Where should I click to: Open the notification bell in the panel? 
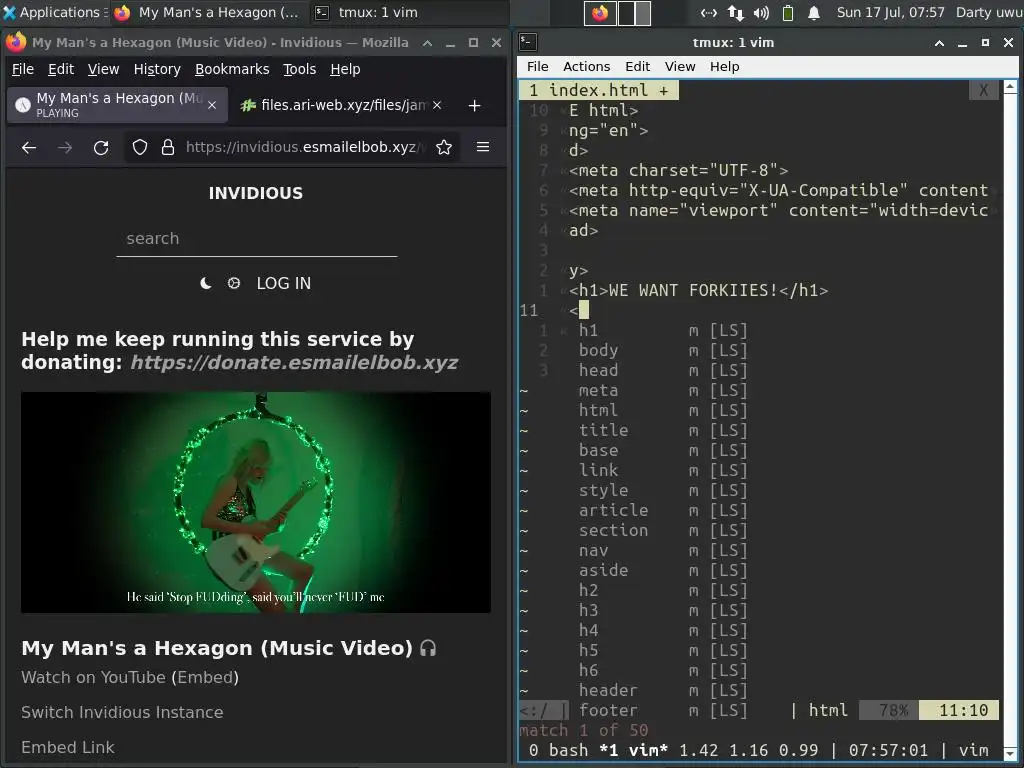(814, 12)
